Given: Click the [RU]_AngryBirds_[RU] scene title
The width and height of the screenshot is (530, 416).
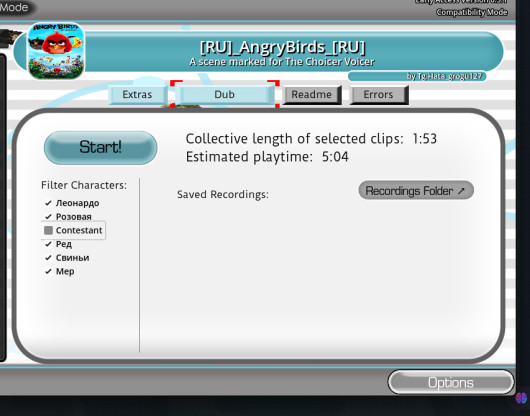Looking at the screenshot, I should pos(283,48).
